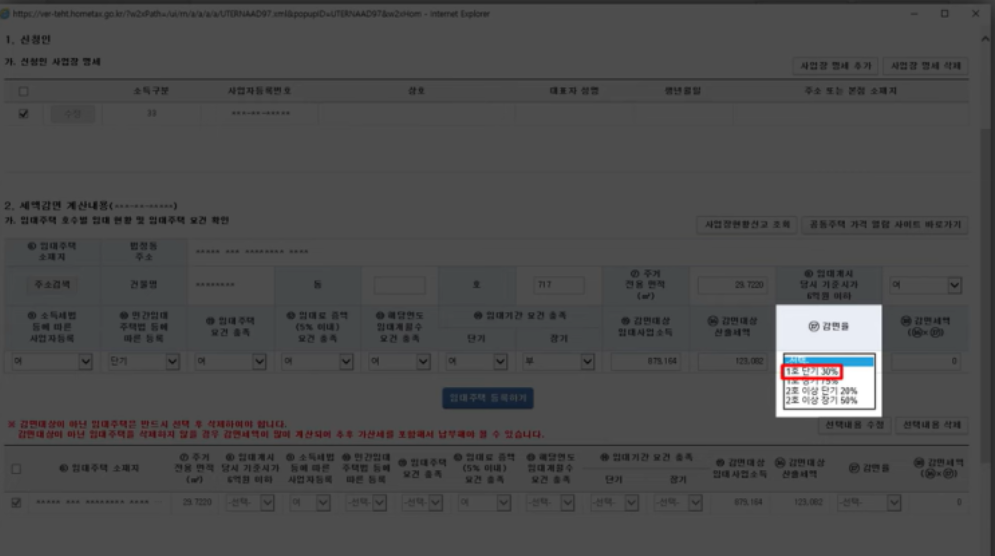
Task: Click the 호 input field containing 717
Action: point(558,285)
